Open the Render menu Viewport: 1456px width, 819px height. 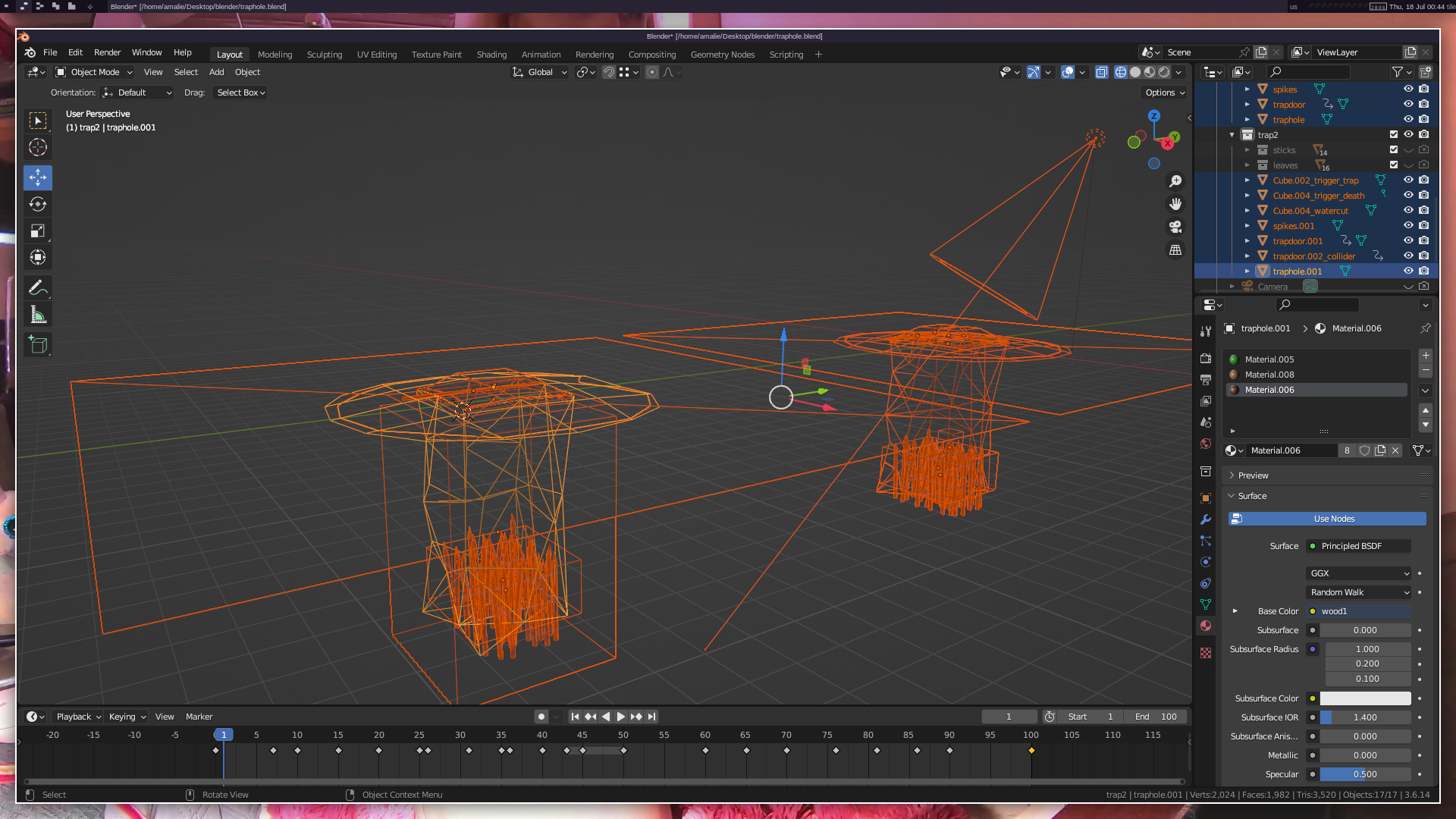pyautogui.click(x=107, y=52)
